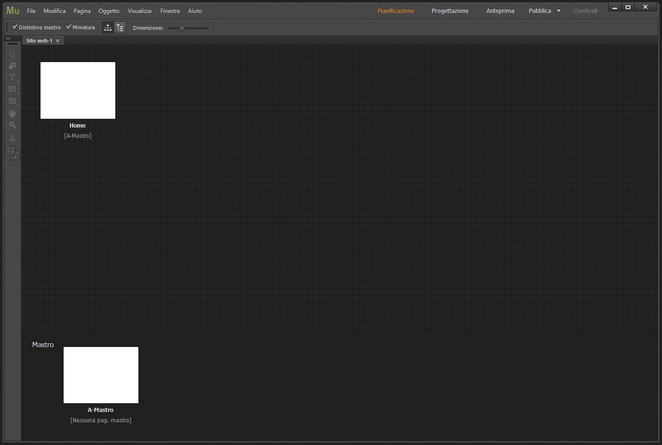Screen dimensions: 662x445
Task: Switch to Pianificazione view
Action: point(396,11)
